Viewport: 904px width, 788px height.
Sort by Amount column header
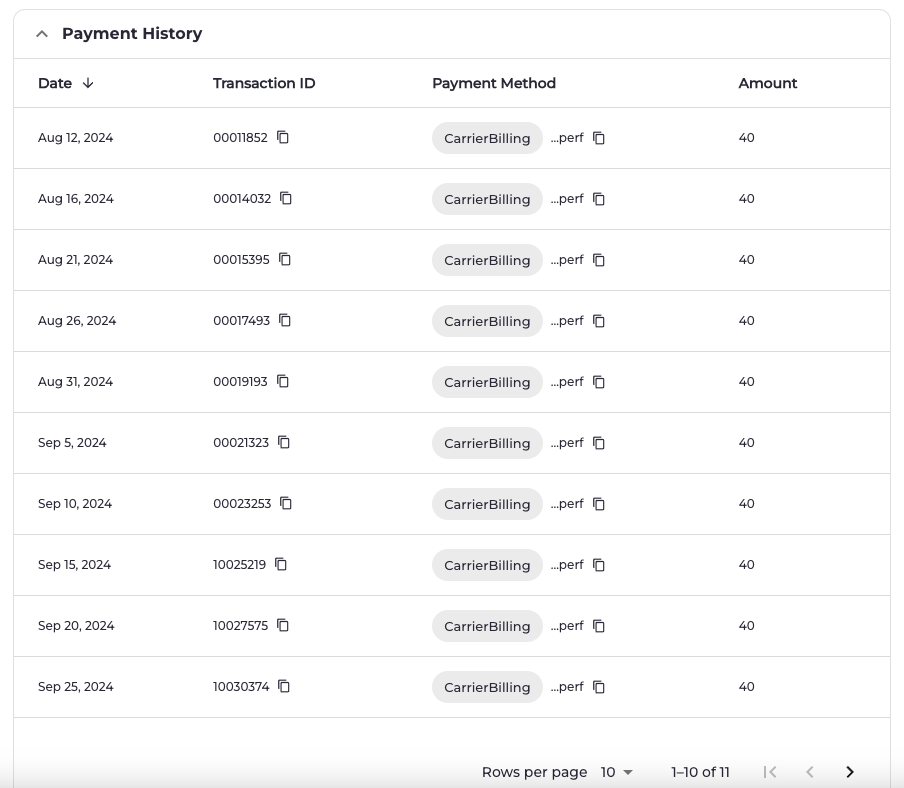(x=767, y=83)
